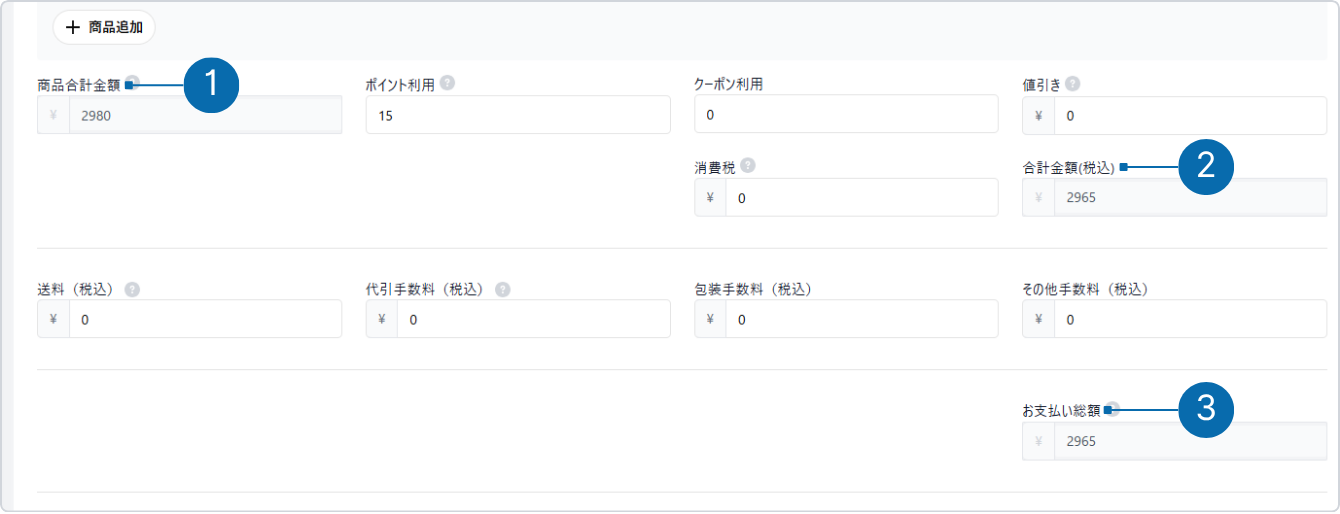This screenshot has width=1340, height=514.
Task: Click the ポイント利用 help icon
Action: tap(447, 84)
